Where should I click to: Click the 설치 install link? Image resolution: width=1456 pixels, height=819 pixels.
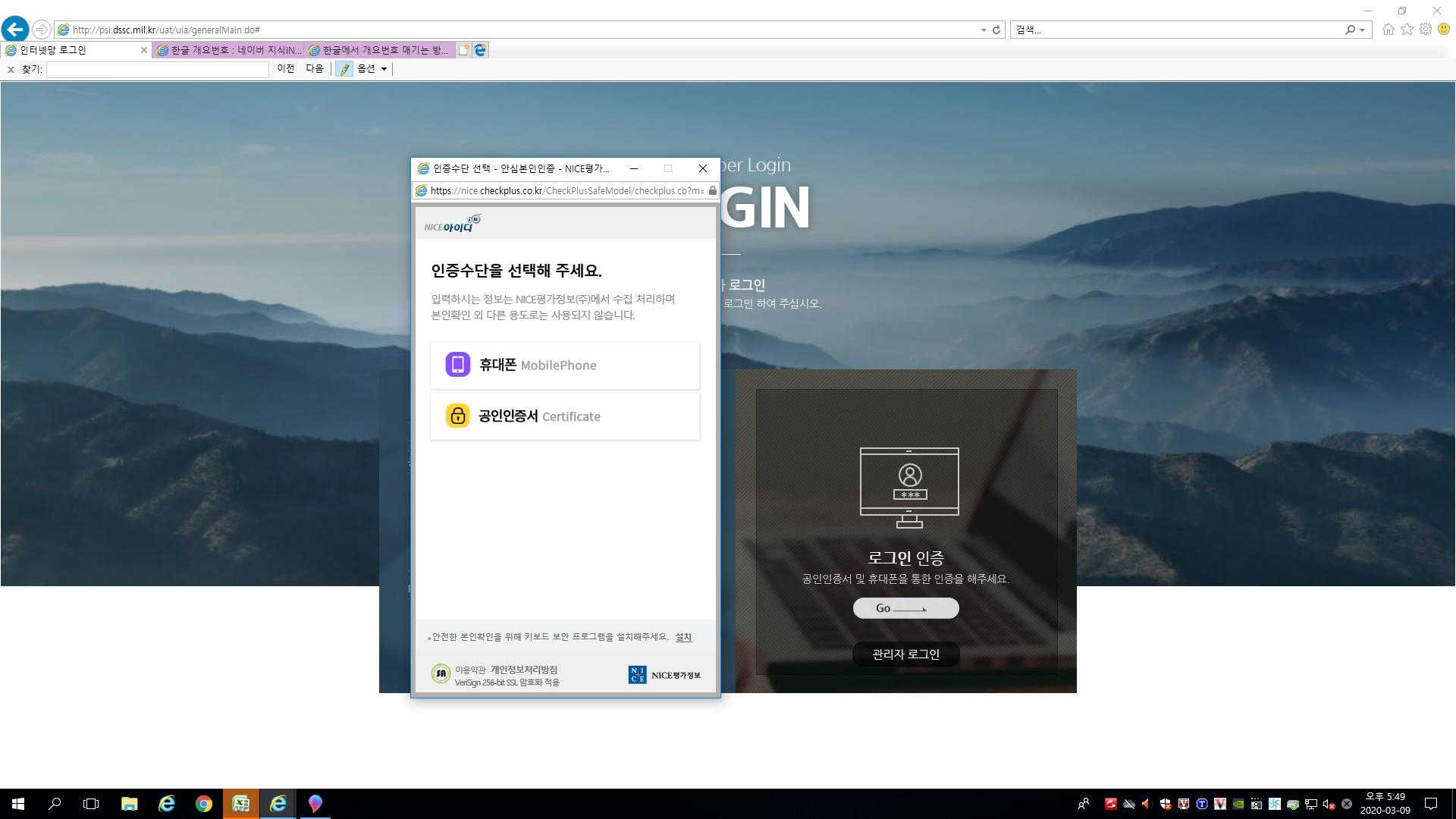click(683, 637)
